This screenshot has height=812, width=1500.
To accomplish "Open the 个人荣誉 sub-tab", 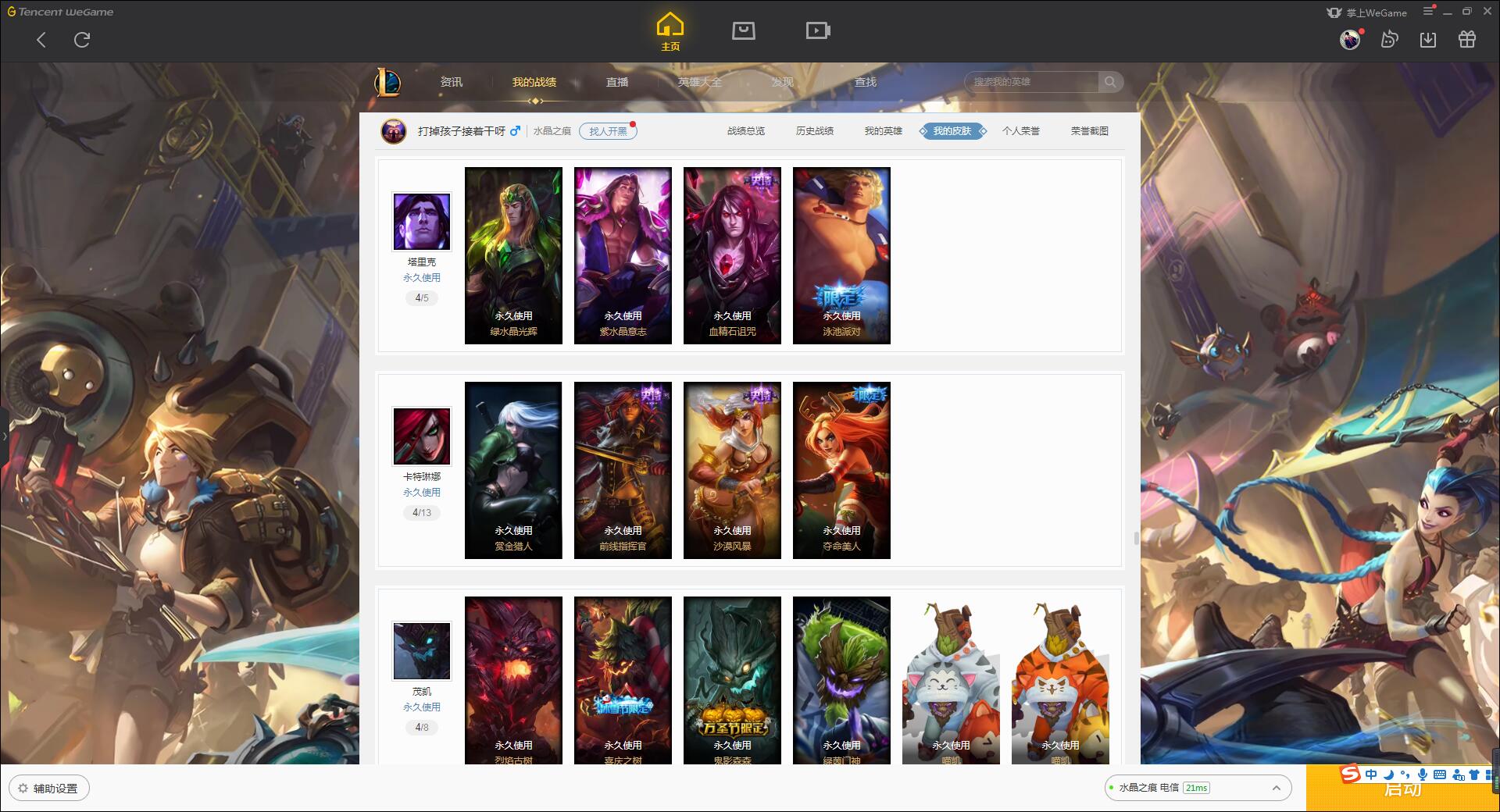I will 1021,131.
